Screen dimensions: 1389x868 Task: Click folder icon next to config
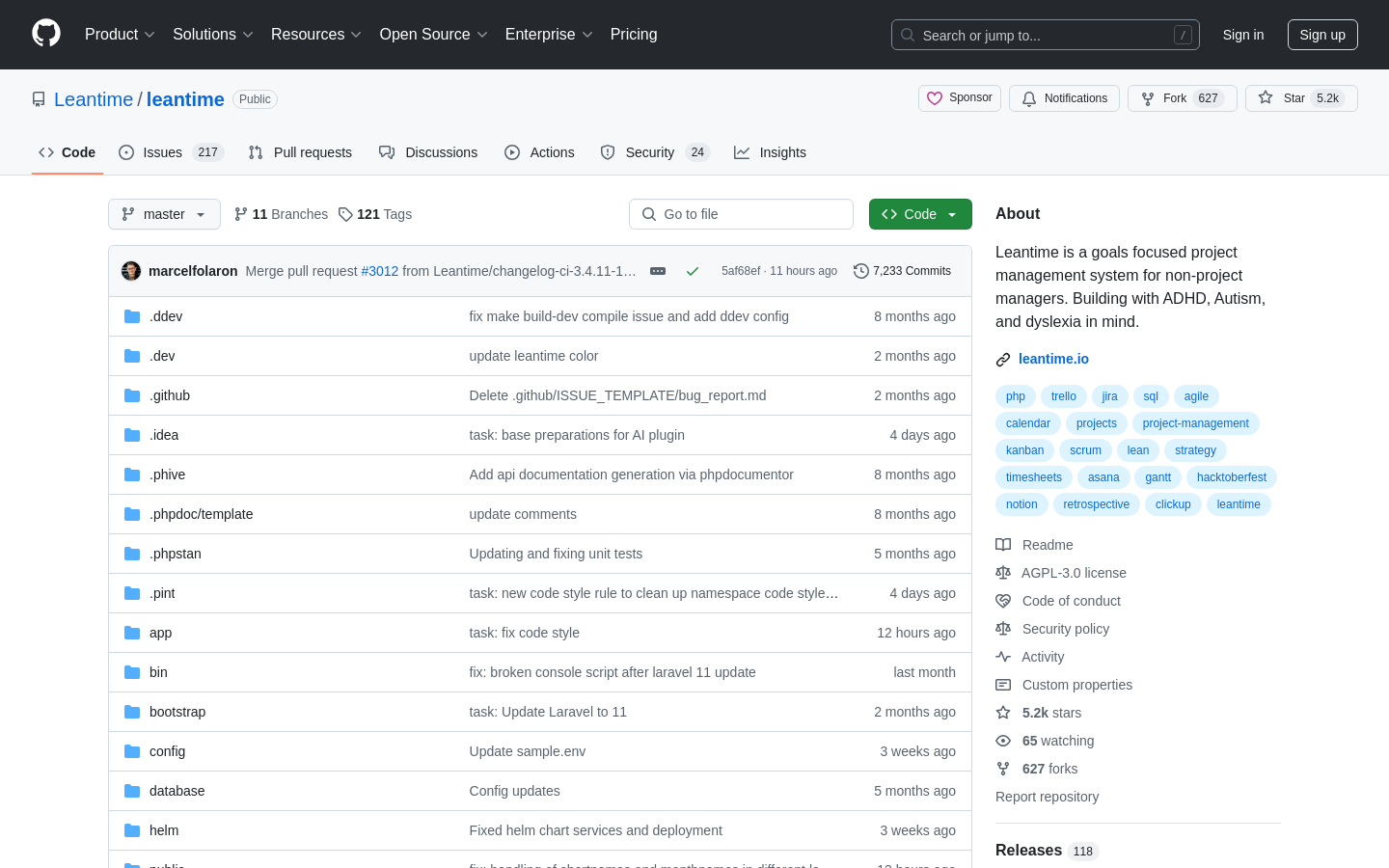(132, 751)
